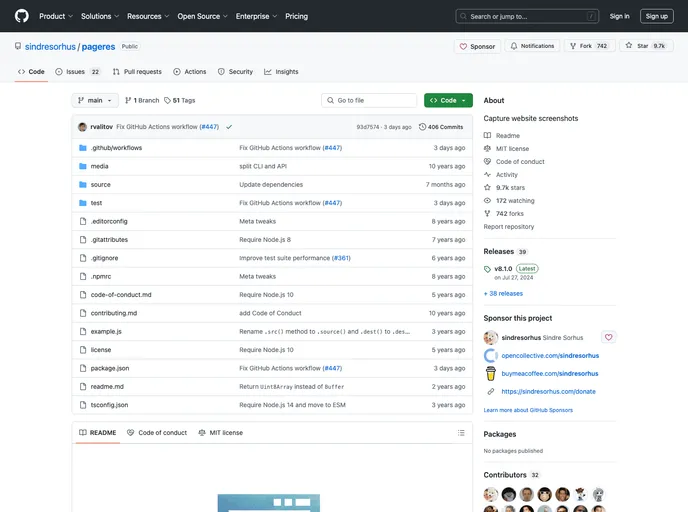View 172 watching link
688x512 pixels.
(509, 201)
